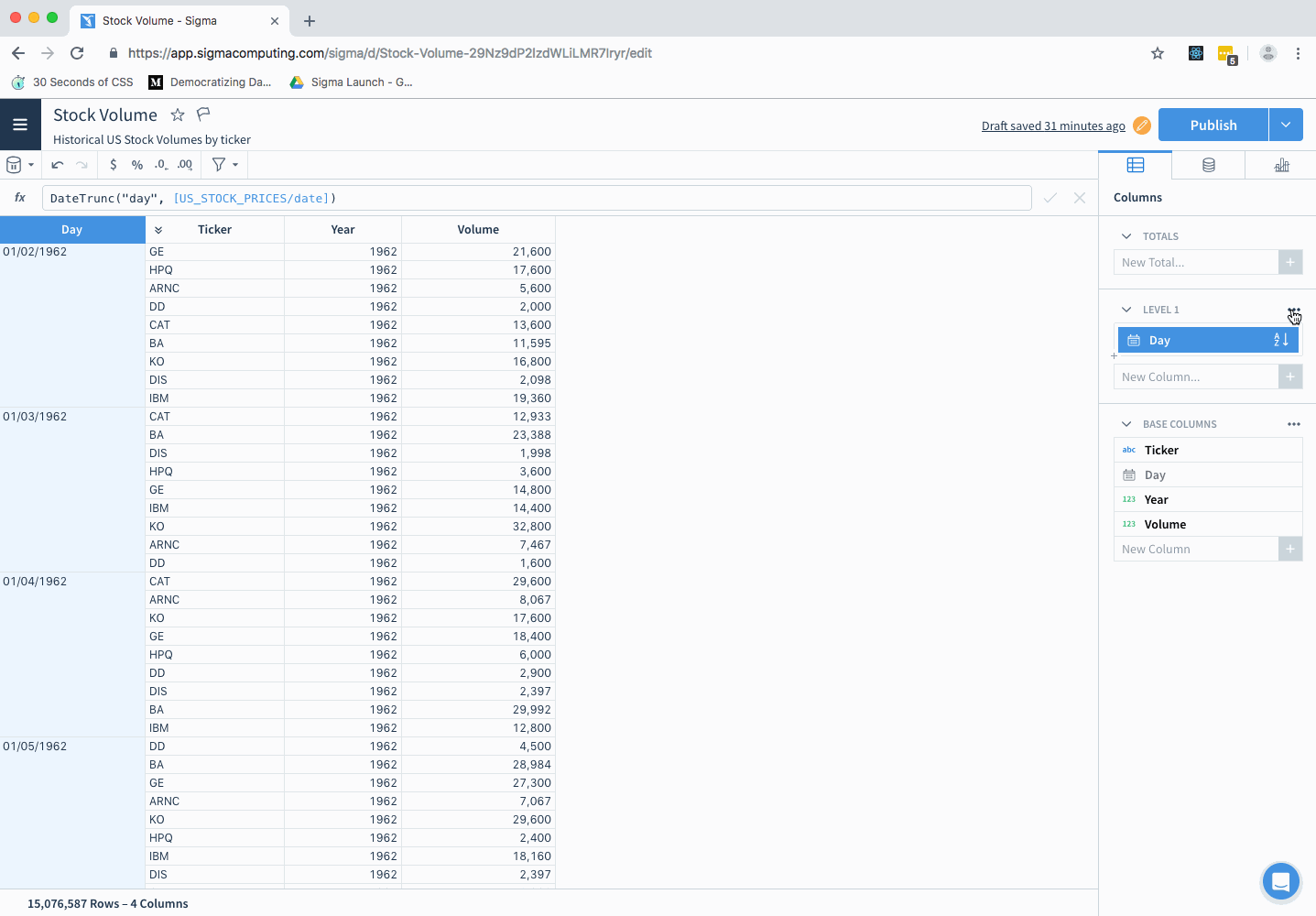This screenshot has height=916, width=1316.
Task: Open Chrome three-dot menu
Action: pos(1298,53)
